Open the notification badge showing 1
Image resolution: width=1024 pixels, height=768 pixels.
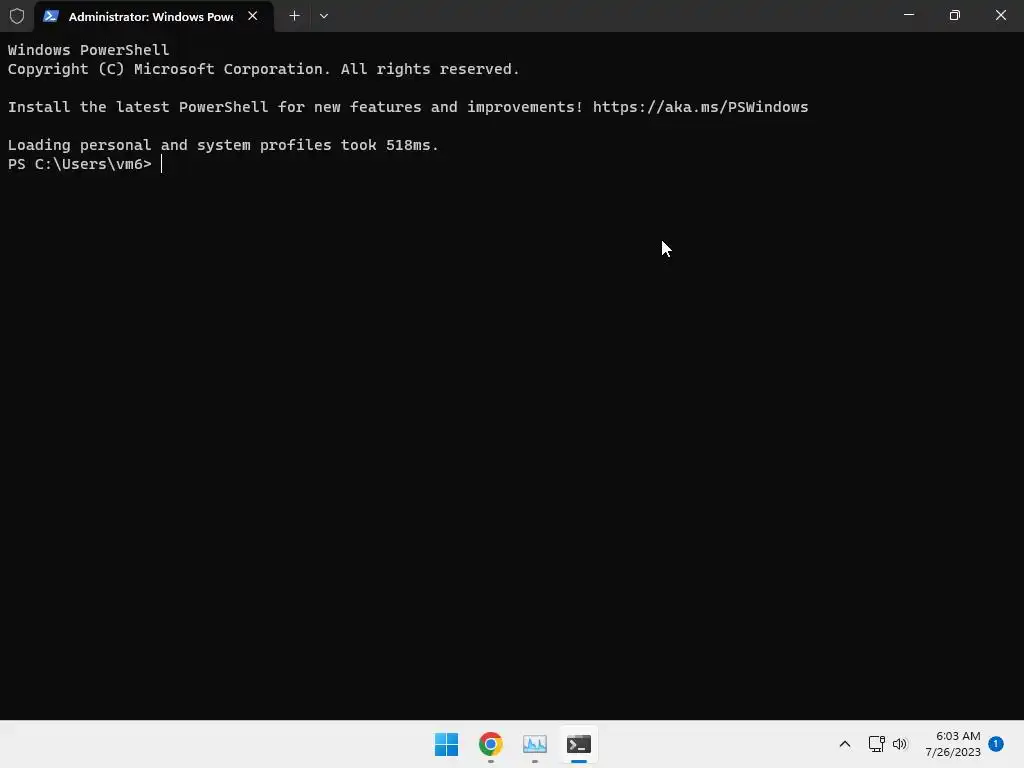[x=996, y=743]
